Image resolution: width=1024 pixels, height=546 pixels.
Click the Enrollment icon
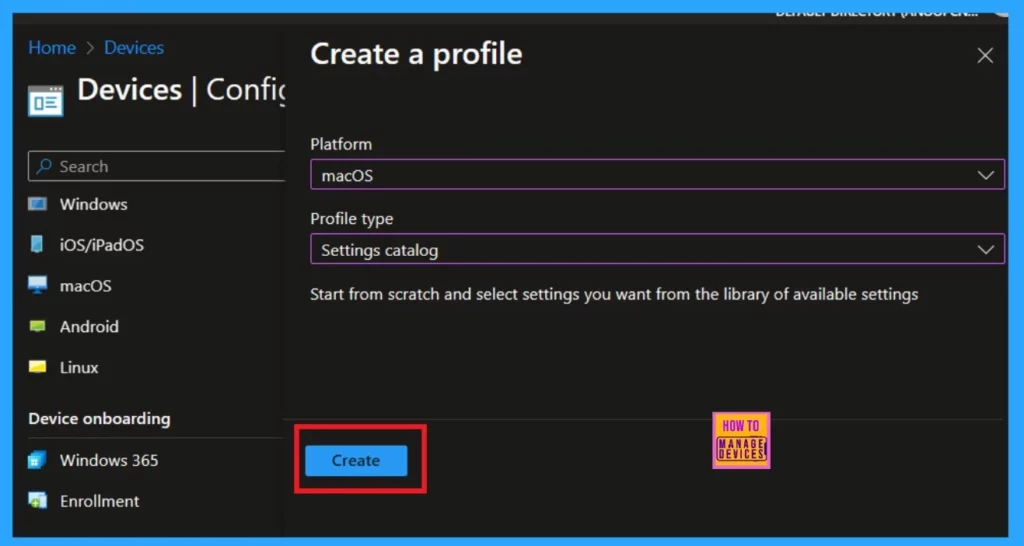(x=37, y=501)
